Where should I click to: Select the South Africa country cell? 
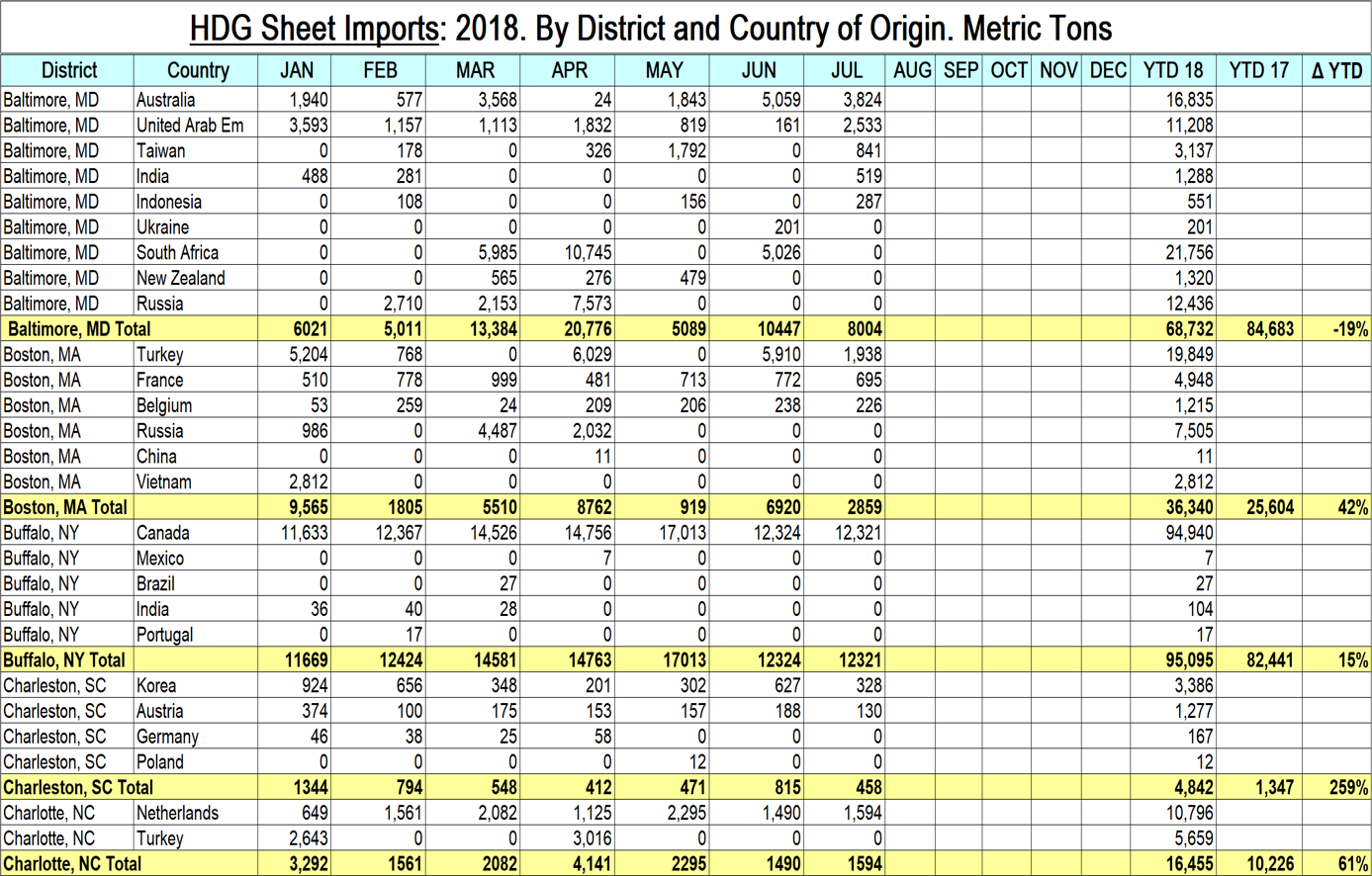178,253
